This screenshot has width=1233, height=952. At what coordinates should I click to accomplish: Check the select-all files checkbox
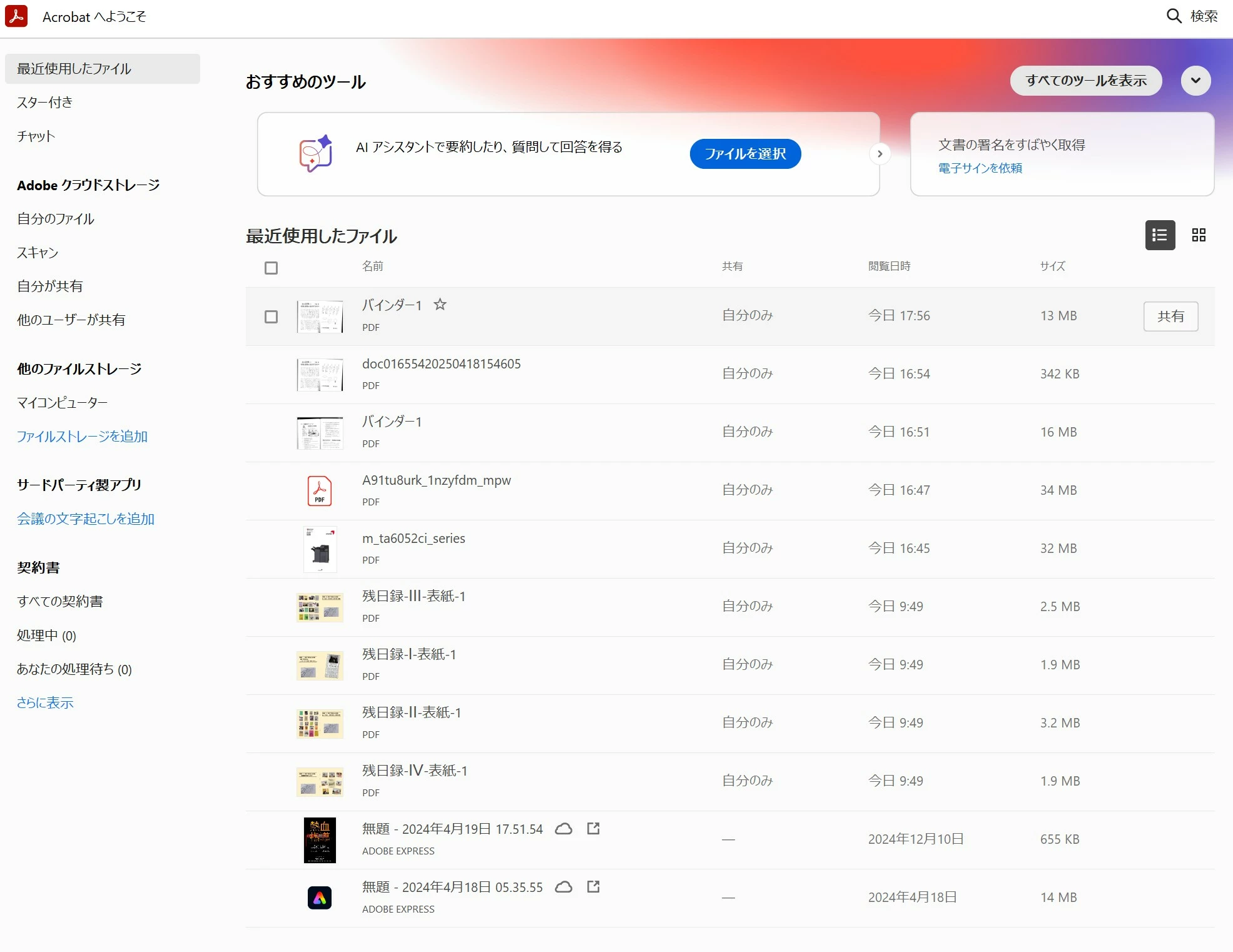point(271,268)
